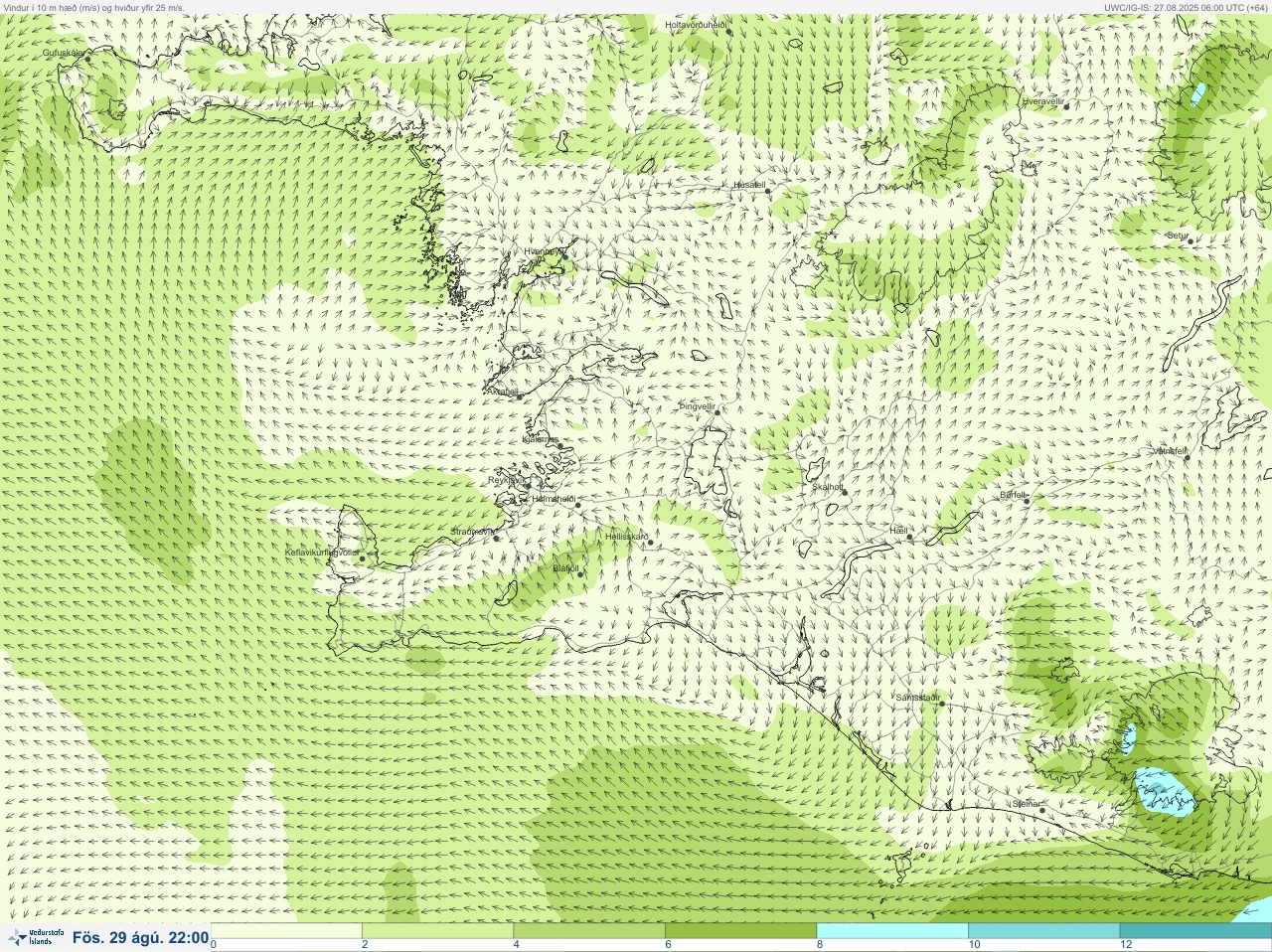Click the Búrfell station marker
The width and height of the screenshot is (1272, 952).
tap(1028, 500)
